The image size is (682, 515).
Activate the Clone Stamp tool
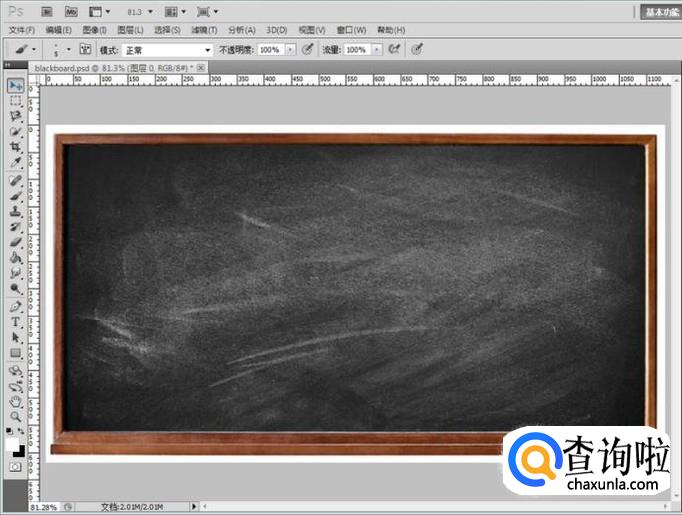click(16, 212)
